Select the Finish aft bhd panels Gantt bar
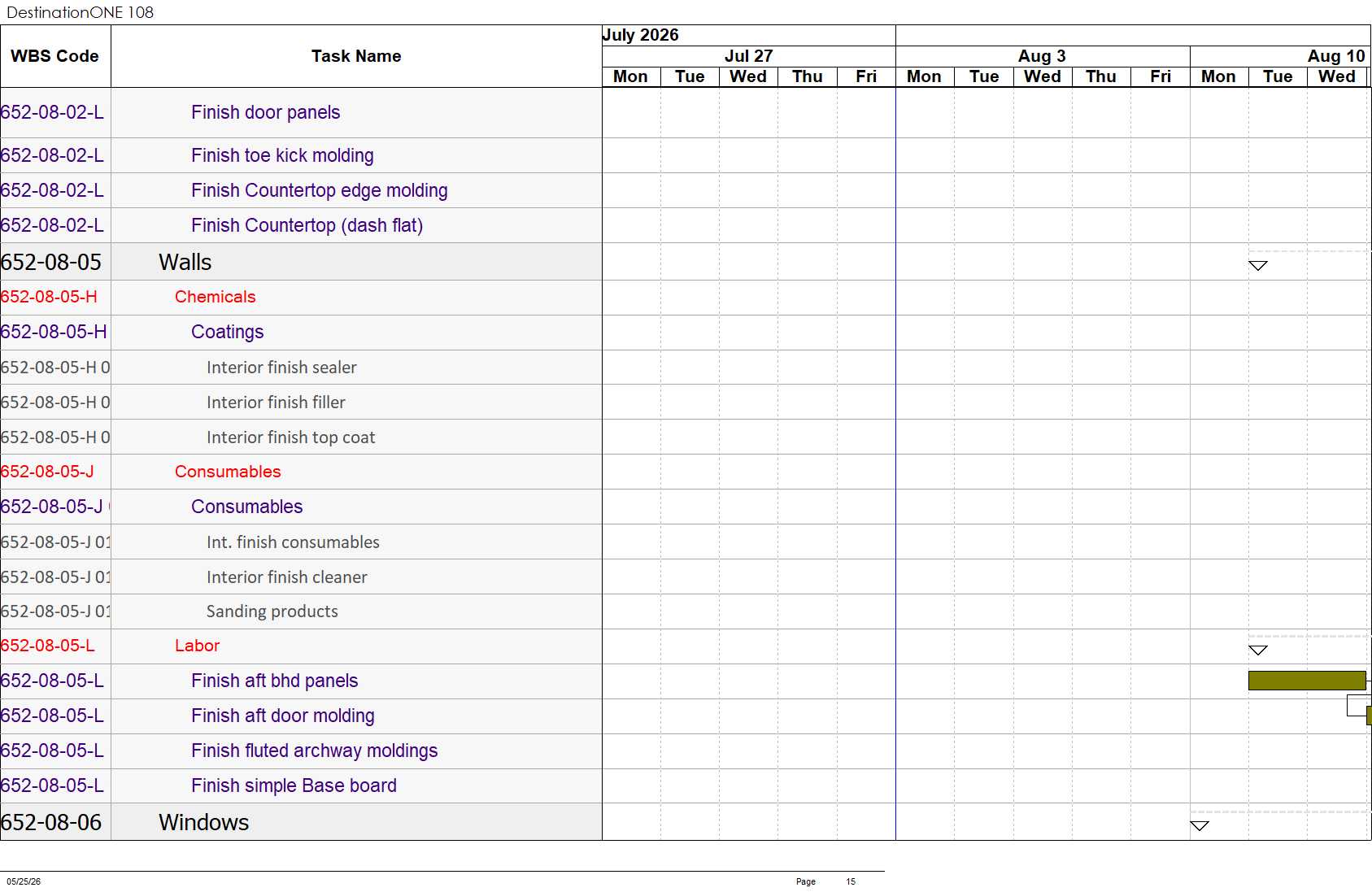The width and height of the screenshot is (1372, 892). point(1307,681)
